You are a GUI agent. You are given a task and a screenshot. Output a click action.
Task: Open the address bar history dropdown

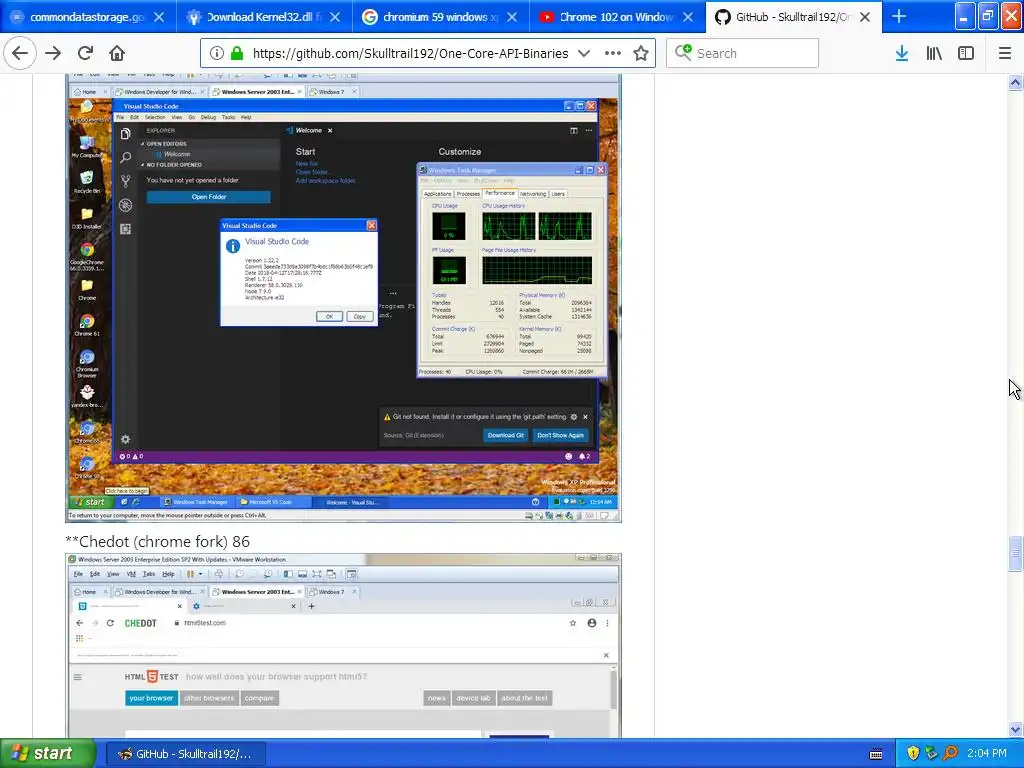584,54
